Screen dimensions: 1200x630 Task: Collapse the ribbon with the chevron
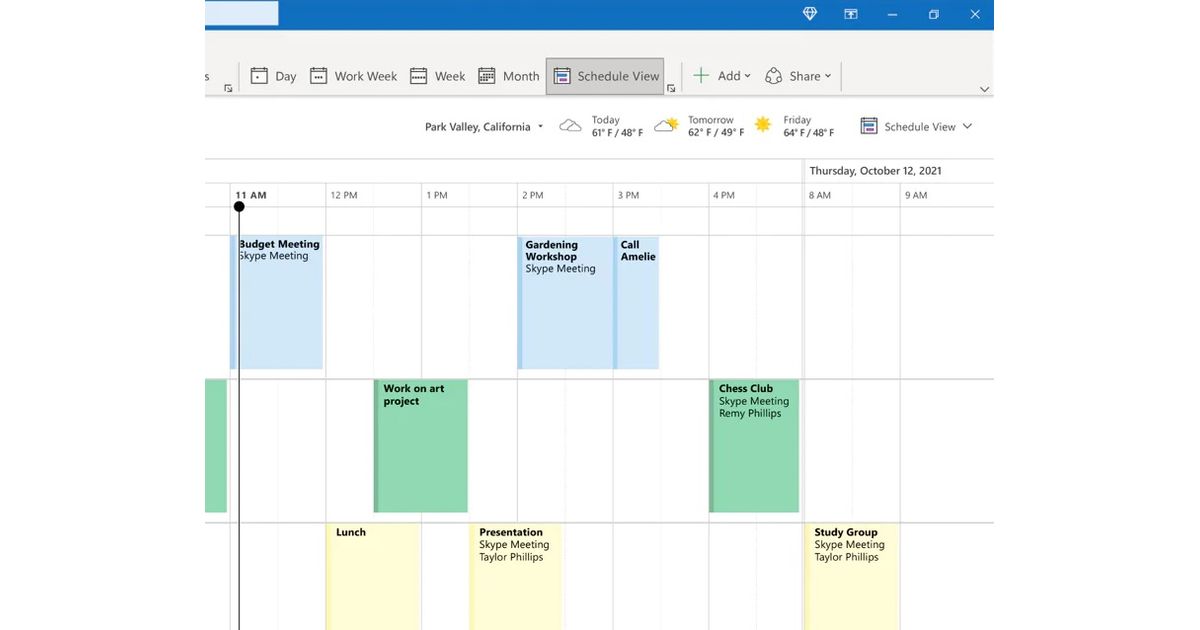(984, 90)
